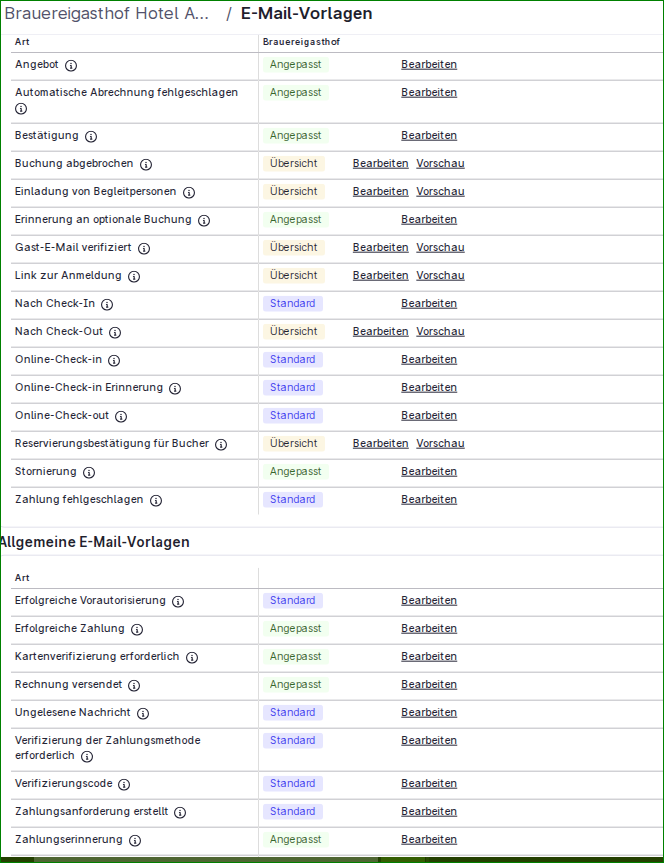Click info icon for Erinnerung an optionale Buchung

(204, 221)
